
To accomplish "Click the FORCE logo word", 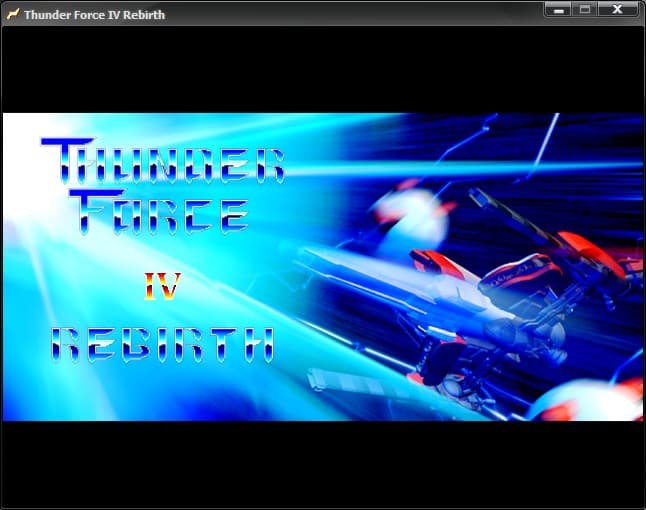I will coord(159,212).
